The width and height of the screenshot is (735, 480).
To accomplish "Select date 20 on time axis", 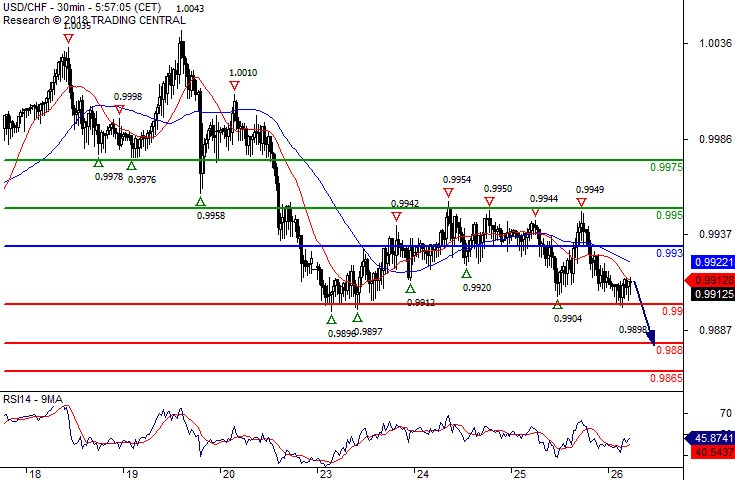I will point(229,474).
